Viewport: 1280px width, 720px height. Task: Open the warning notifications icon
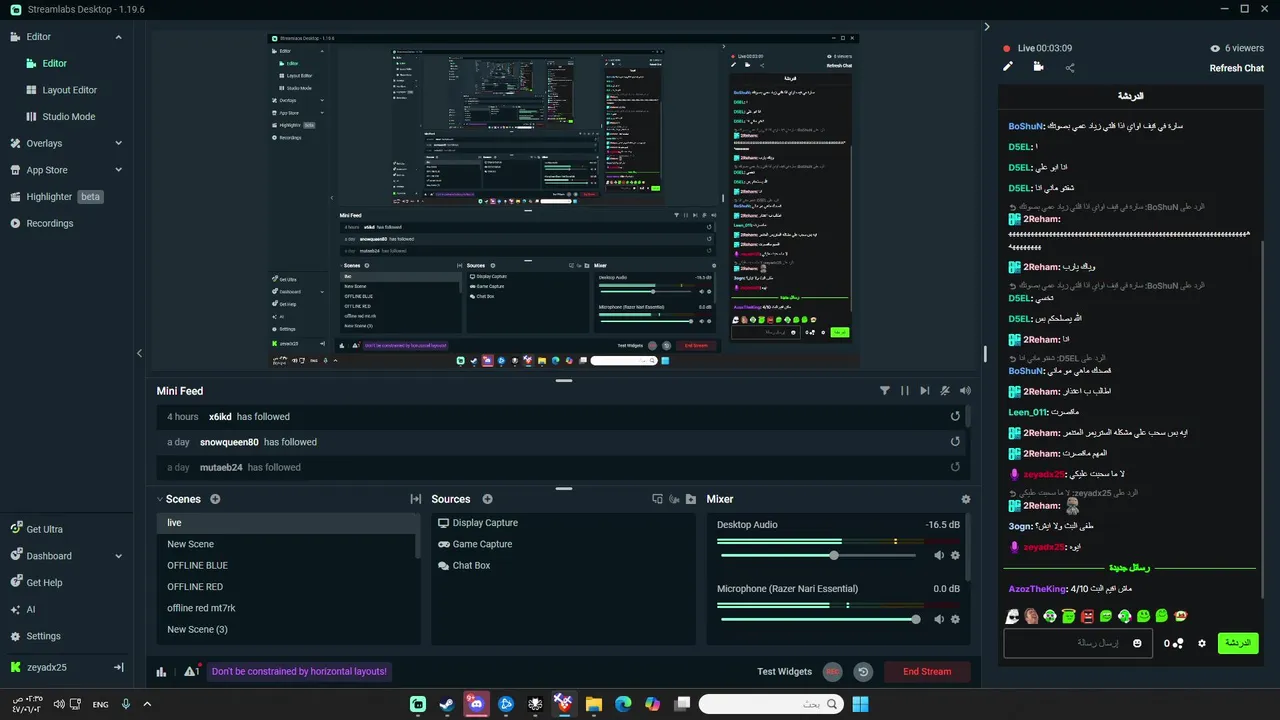pos(192,671)
